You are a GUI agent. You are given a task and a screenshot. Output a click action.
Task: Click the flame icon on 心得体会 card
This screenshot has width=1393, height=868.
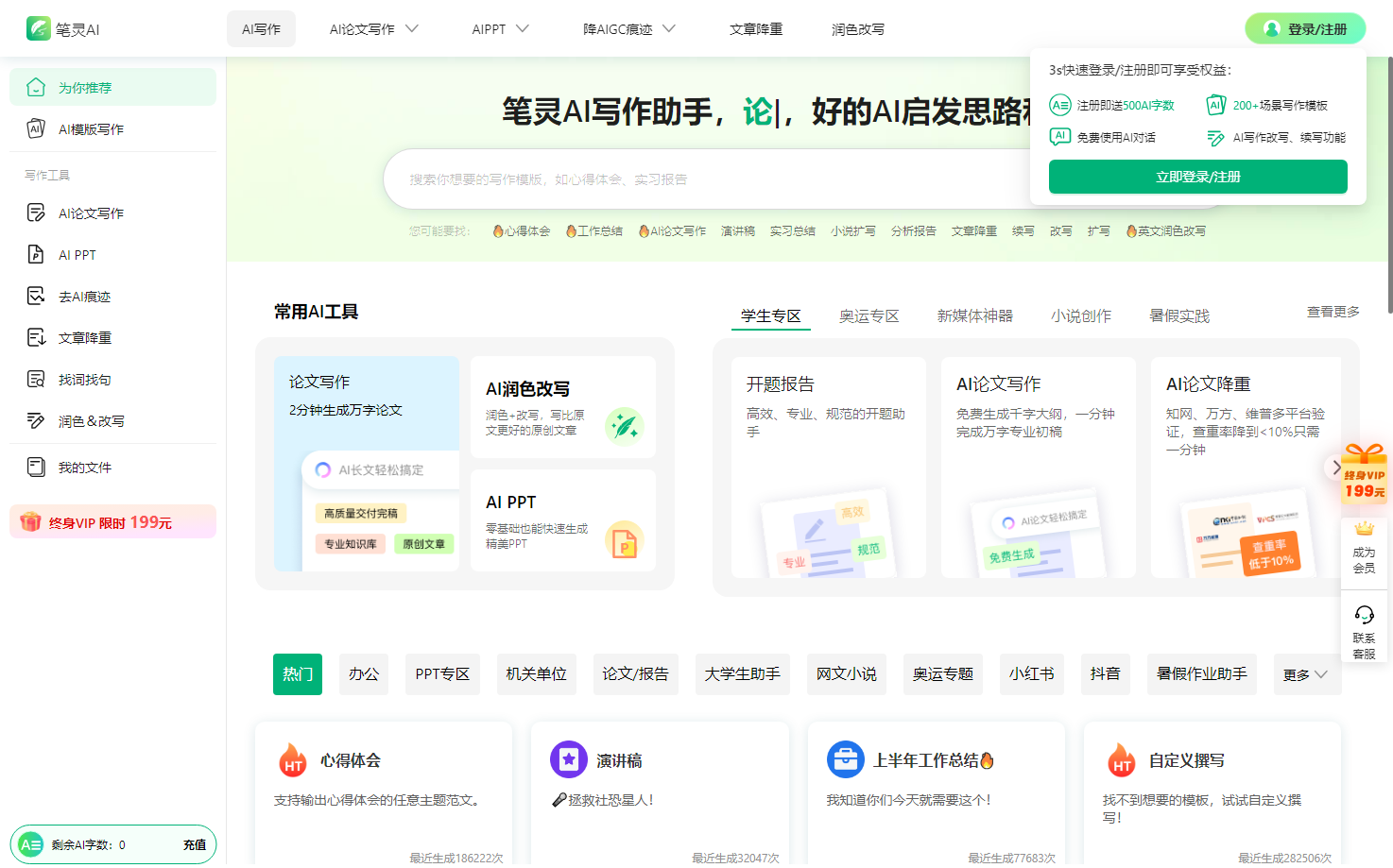tap(293, 759)
